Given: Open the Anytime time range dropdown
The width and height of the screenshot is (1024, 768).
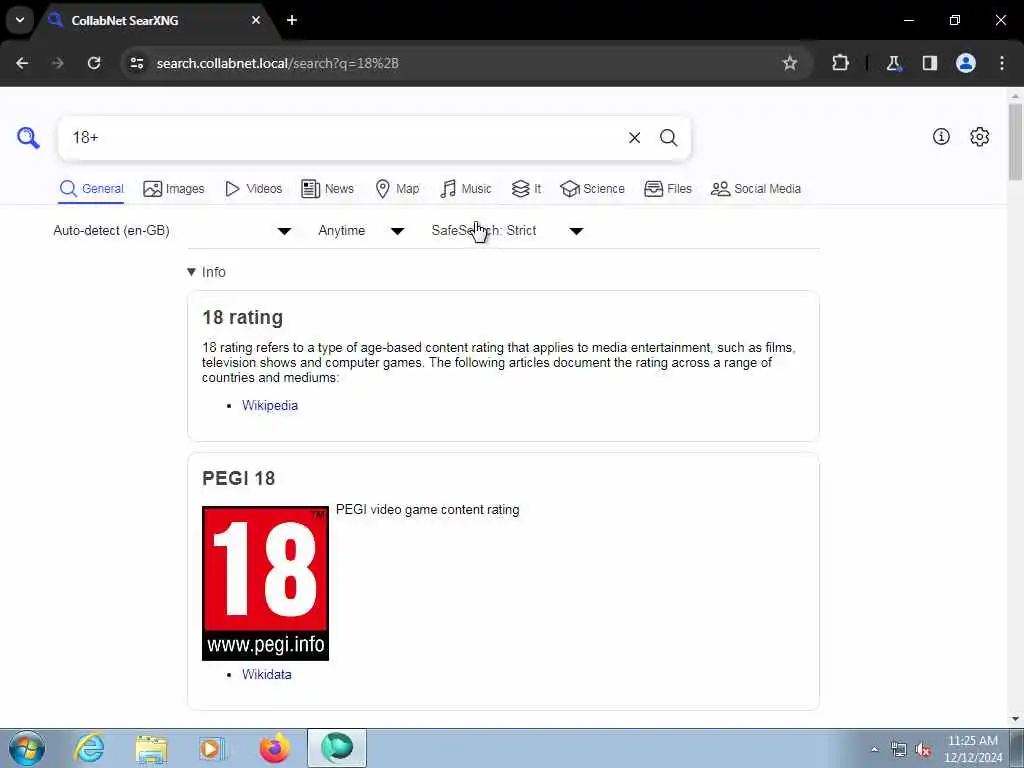Looking at the screenshot, I should click(x=361, y=231).
